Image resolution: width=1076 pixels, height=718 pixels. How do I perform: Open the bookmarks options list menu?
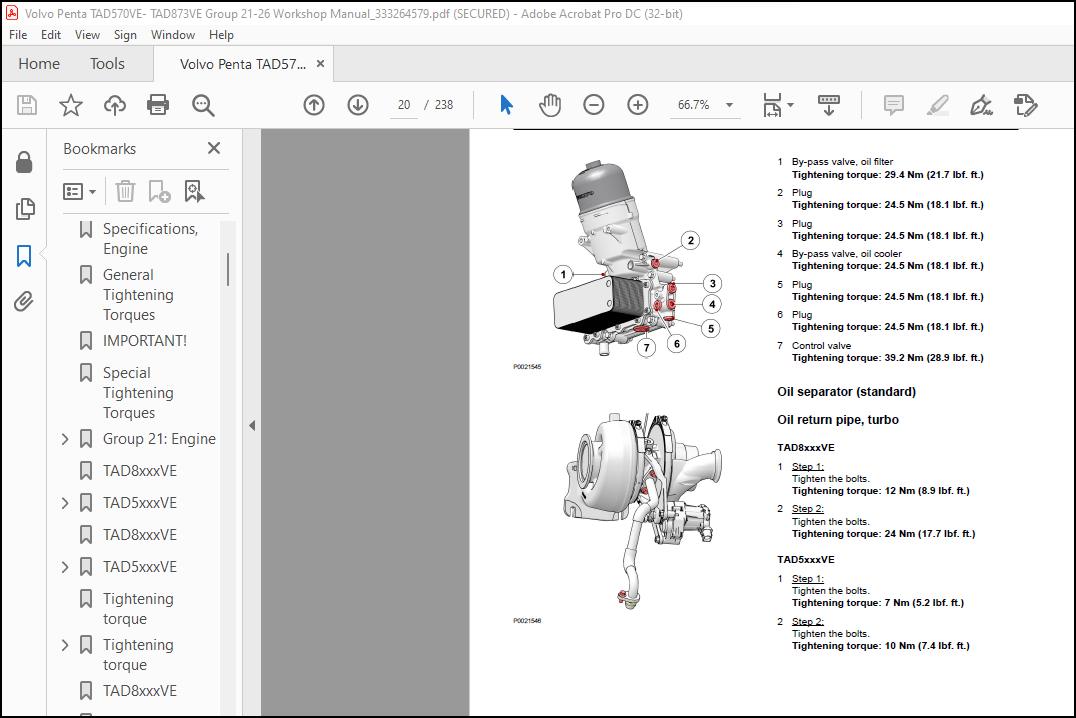tap(80, 192)
